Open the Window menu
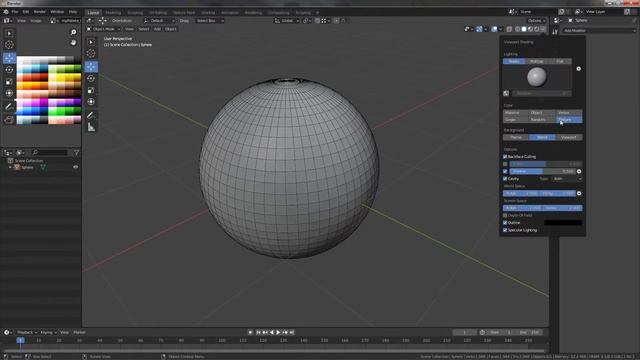The width and height of the screenshot is (640, 360). coord(57,12)
